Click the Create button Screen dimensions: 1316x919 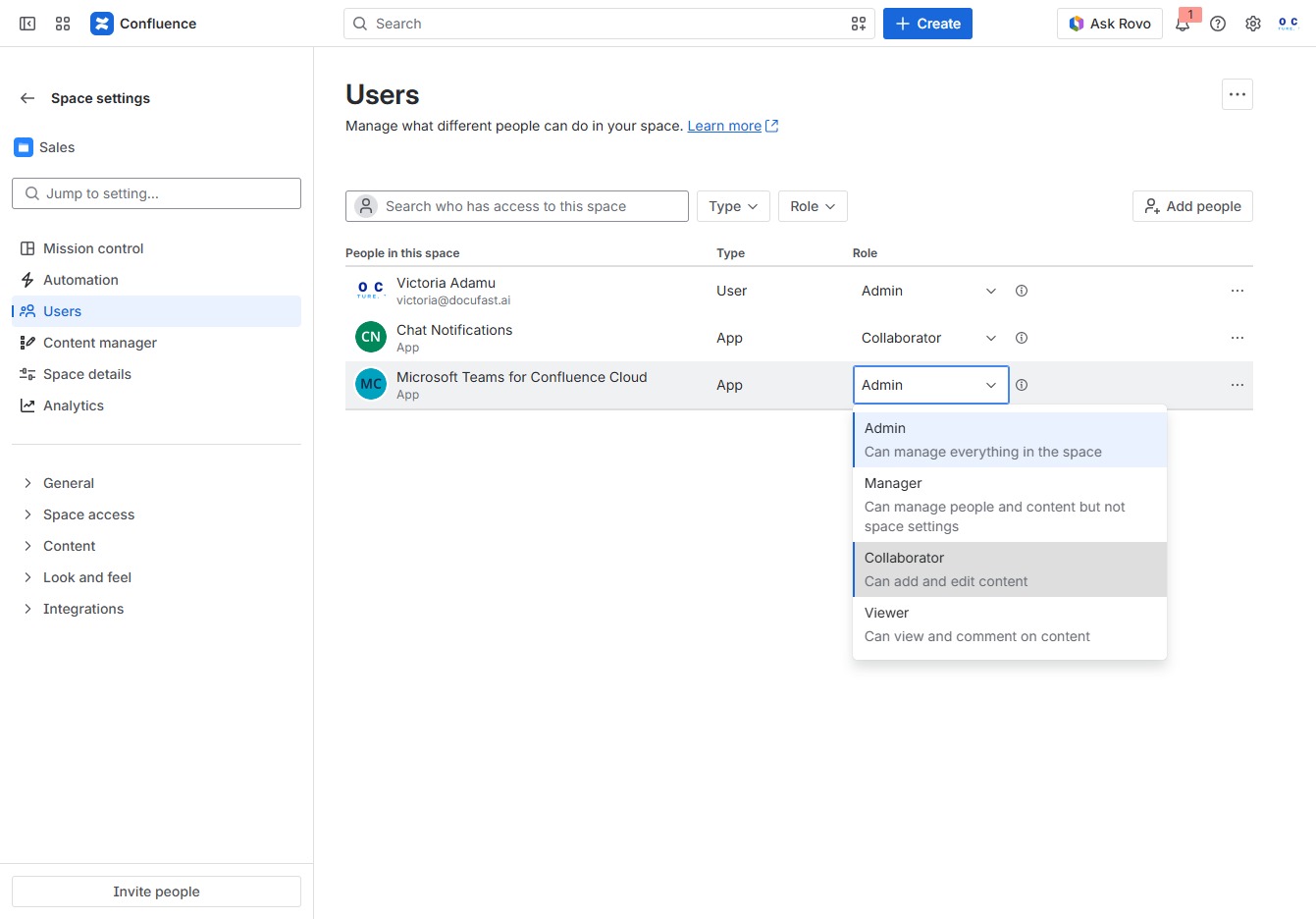(927, 24)
